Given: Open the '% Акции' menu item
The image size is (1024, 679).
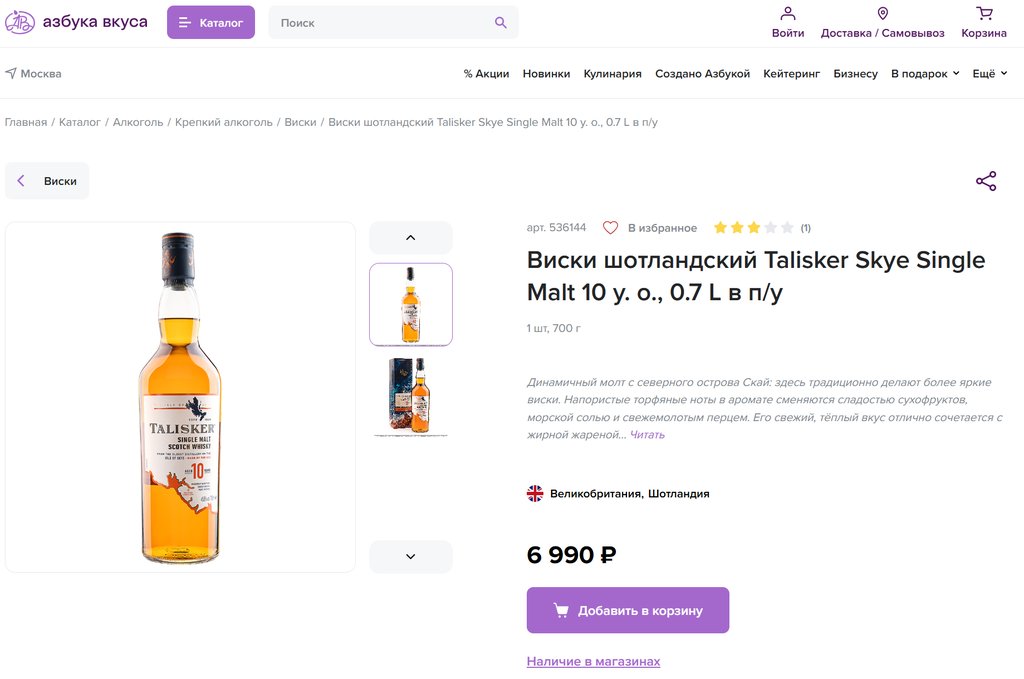Looking at the screenshot, I should [x=486, y=73].
